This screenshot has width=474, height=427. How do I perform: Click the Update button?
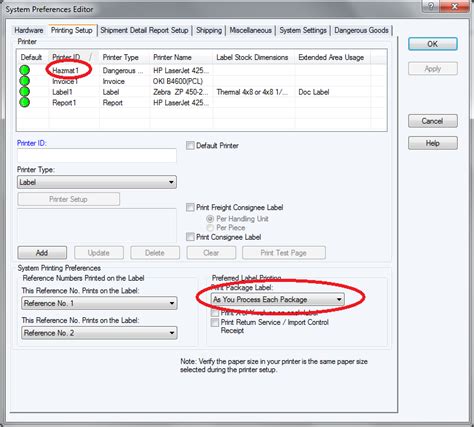pyautogui.click(x=99, y=253)
